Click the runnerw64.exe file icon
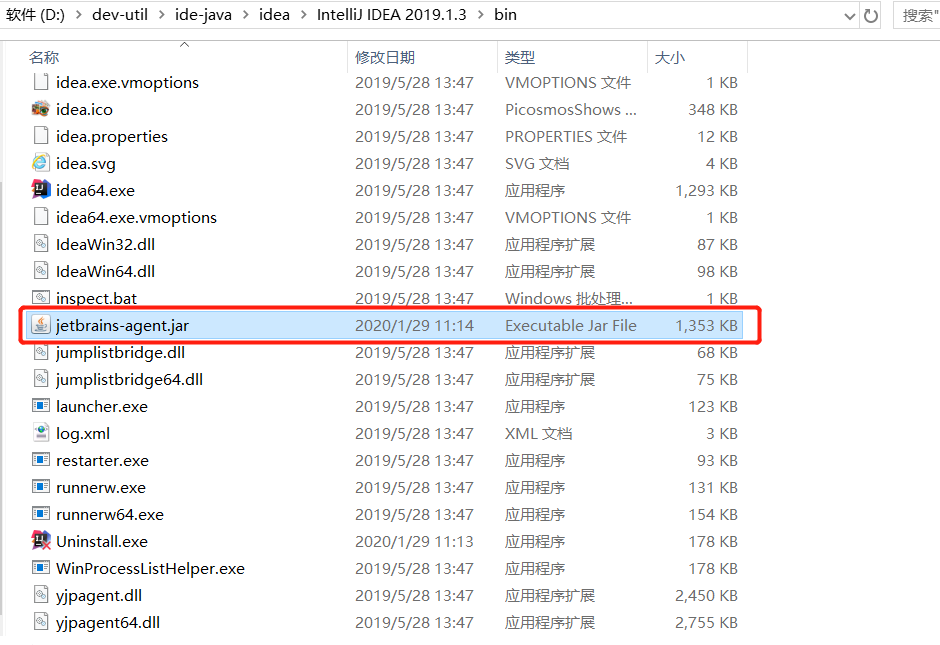940x645 pixels. pyautogui.click(x=41, y=514)
